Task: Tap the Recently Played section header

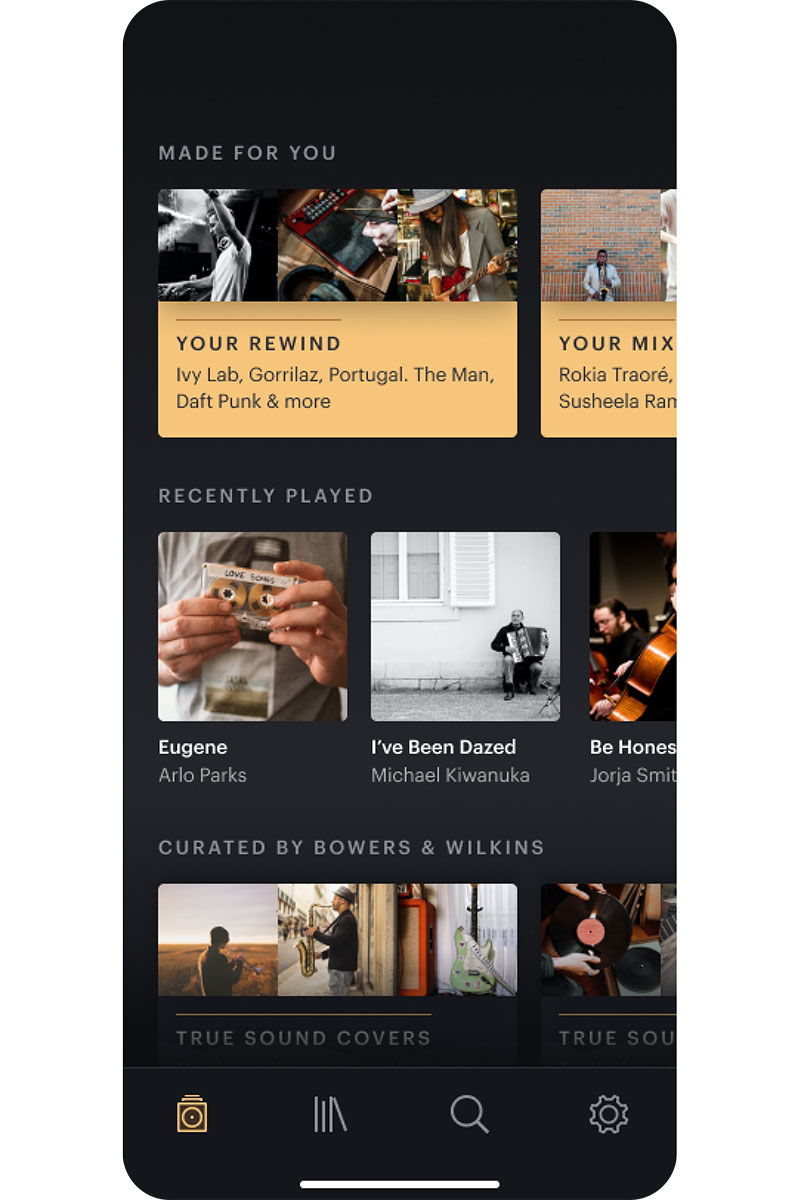Action: [x=265, y=496]
